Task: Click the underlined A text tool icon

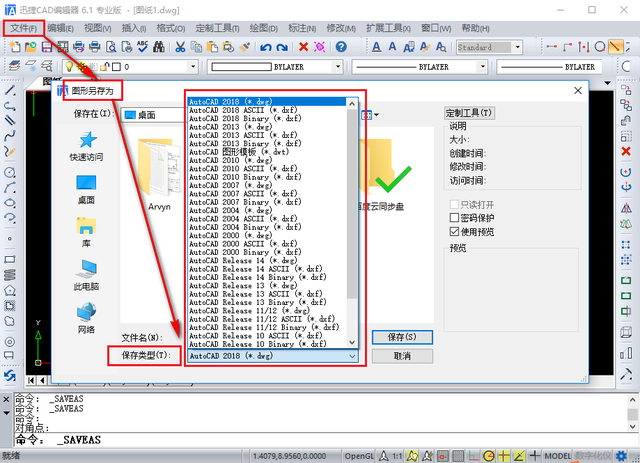Action: [x=377, y=47]
